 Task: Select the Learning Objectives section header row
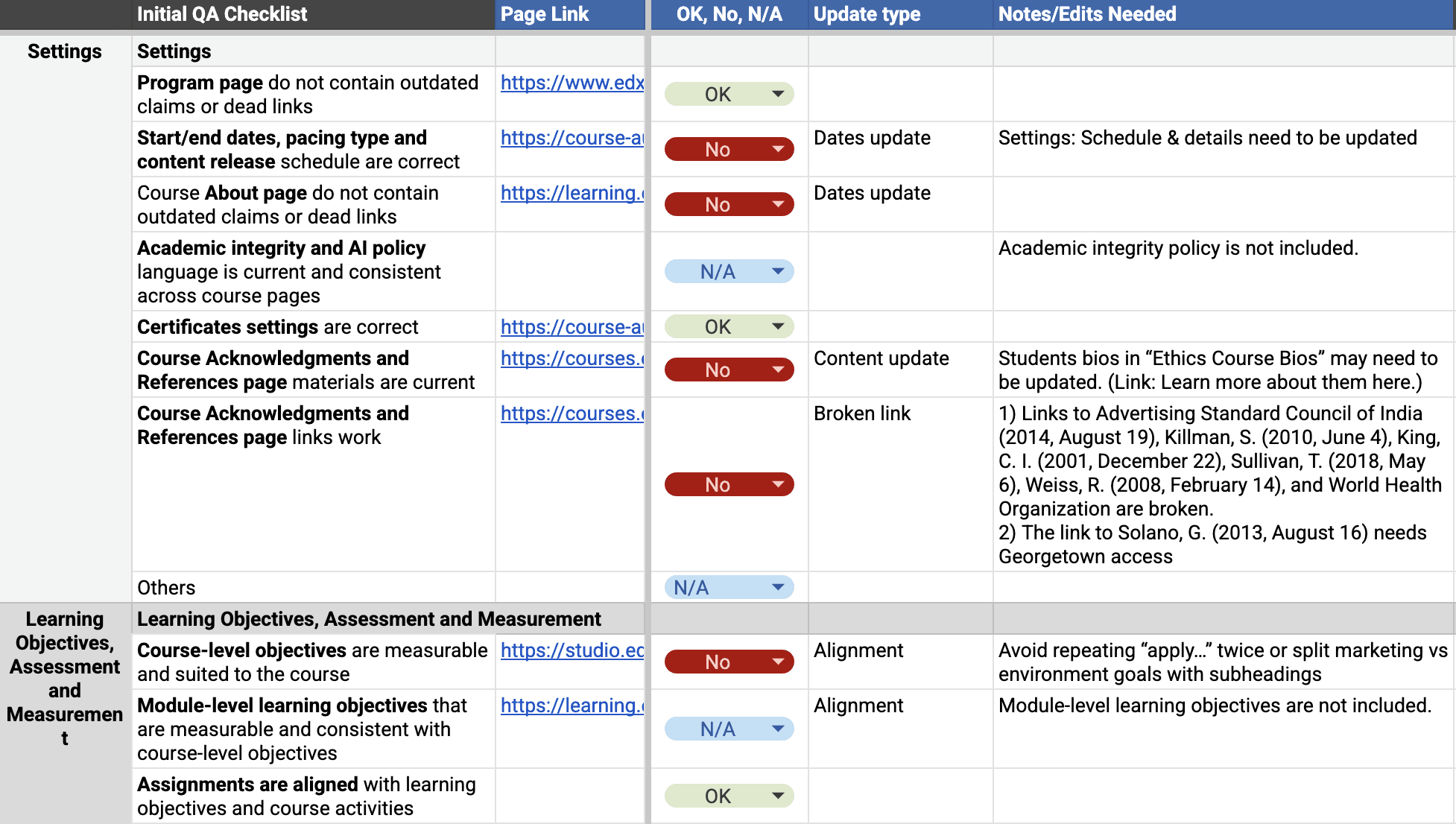(x=369, y=619)
